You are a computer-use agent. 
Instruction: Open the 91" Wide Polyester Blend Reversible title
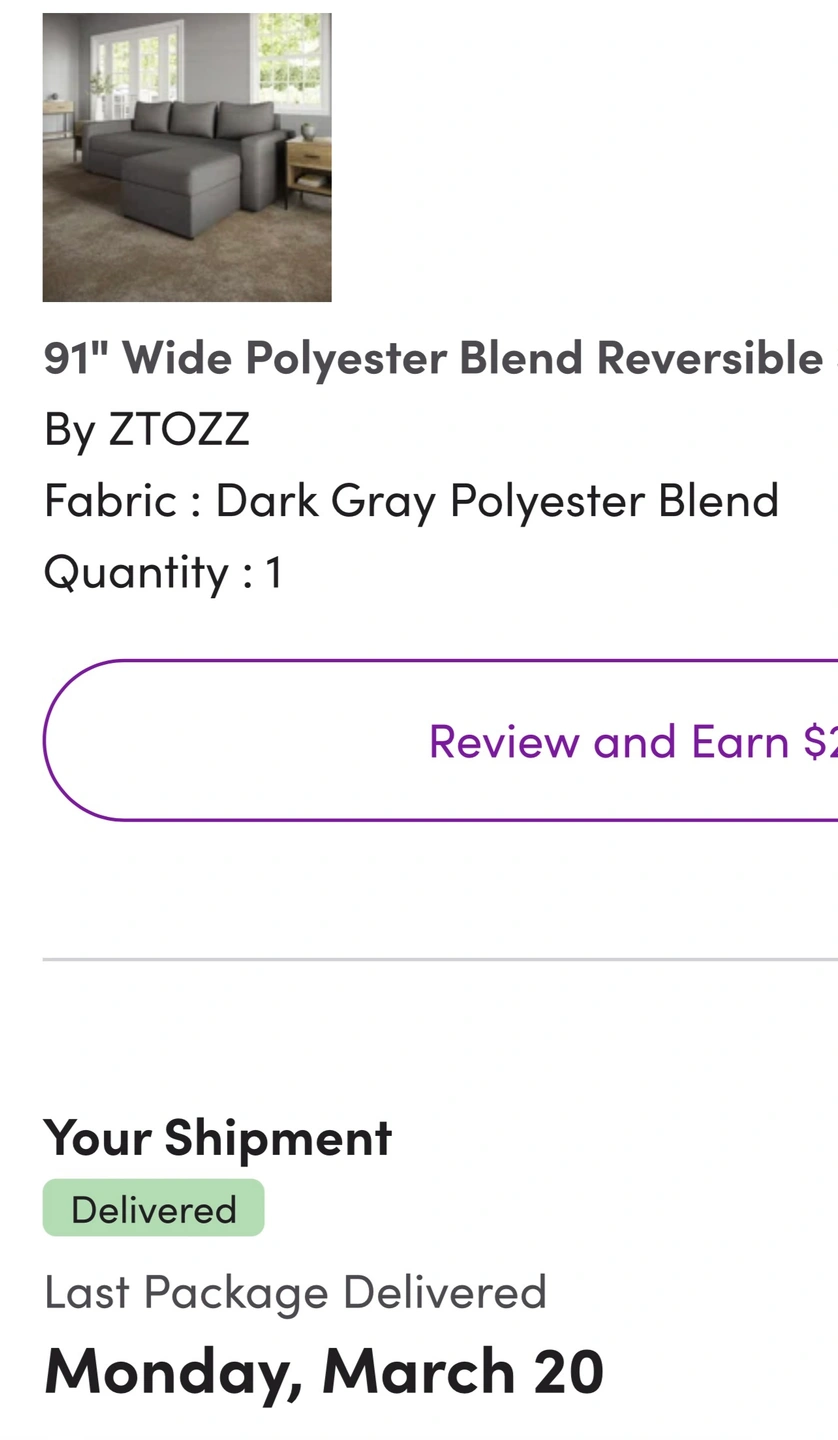[434, 357]
